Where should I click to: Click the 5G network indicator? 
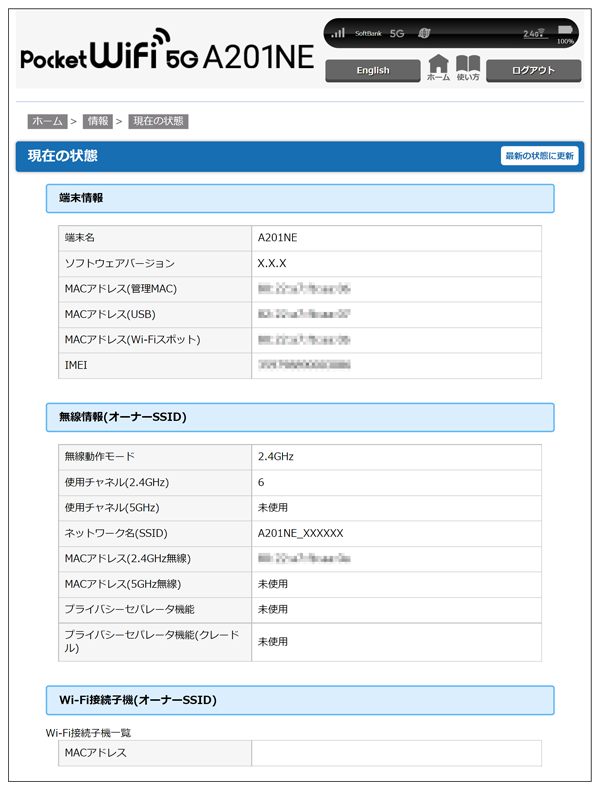click(397, 33)
